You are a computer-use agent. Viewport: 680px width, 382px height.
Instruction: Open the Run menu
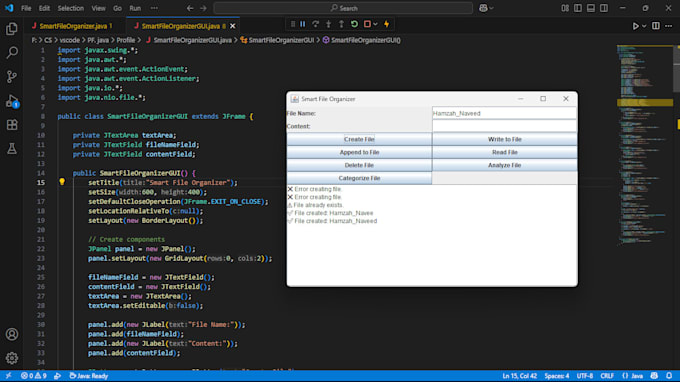point(135,8)
